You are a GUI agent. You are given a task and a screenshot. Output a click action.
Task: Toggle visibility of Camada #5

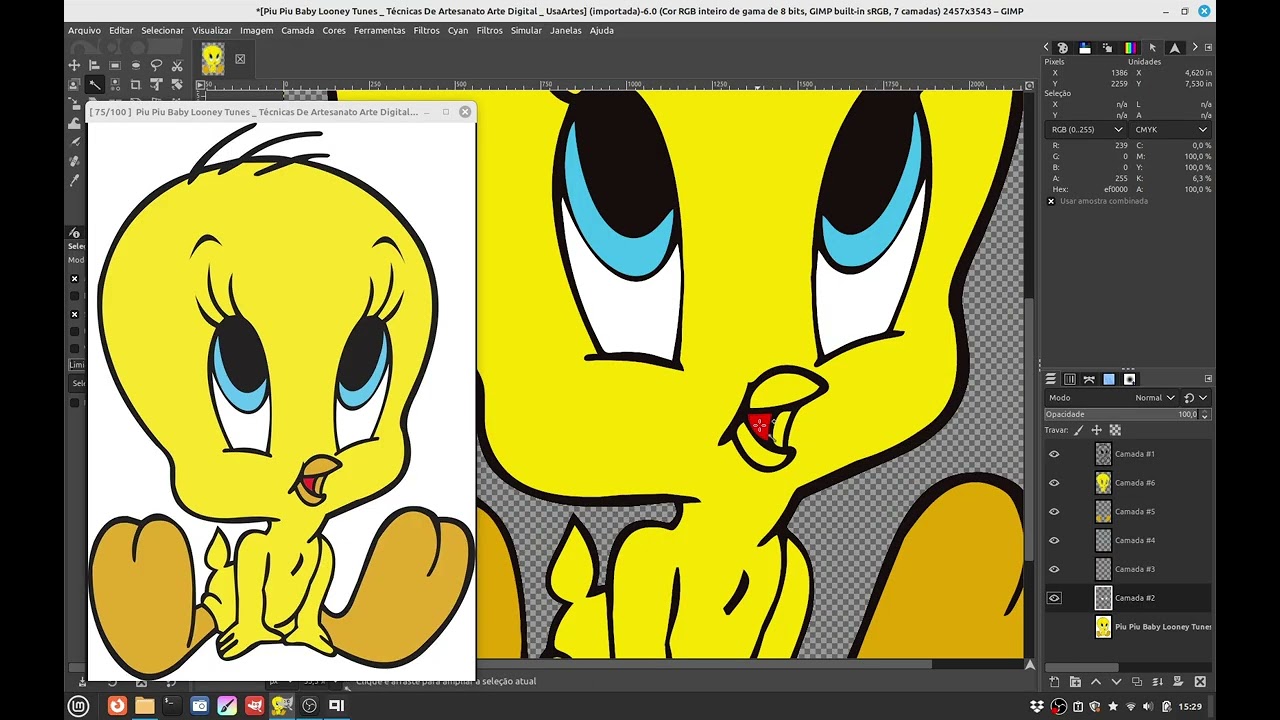click(x=1054, y=512)
